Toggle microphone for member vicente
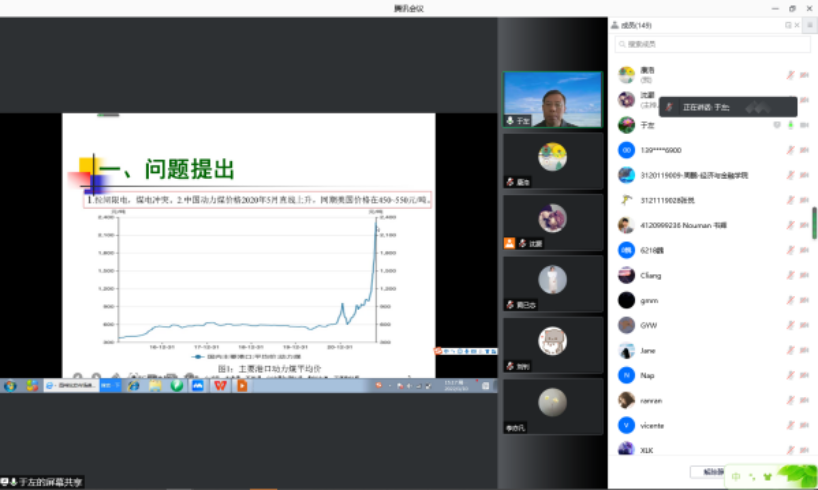Viewport: 818px width, 490px height. pyautogui.click(x=790, y=425)
